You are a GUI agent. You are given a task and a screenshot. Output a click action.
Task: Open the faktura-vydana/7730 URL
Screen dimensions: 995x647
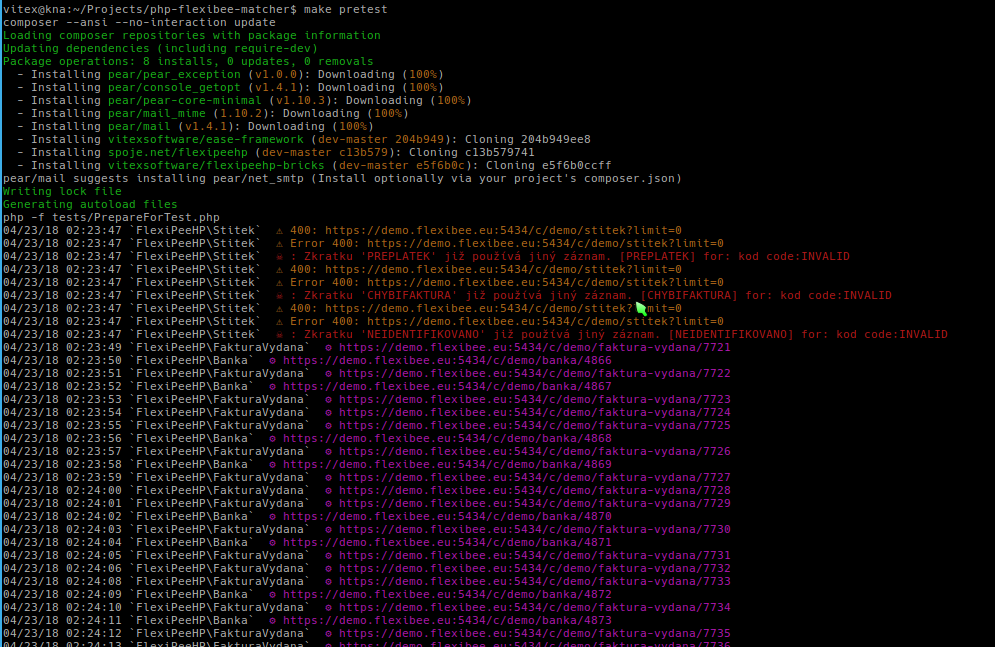coord(535,530)
